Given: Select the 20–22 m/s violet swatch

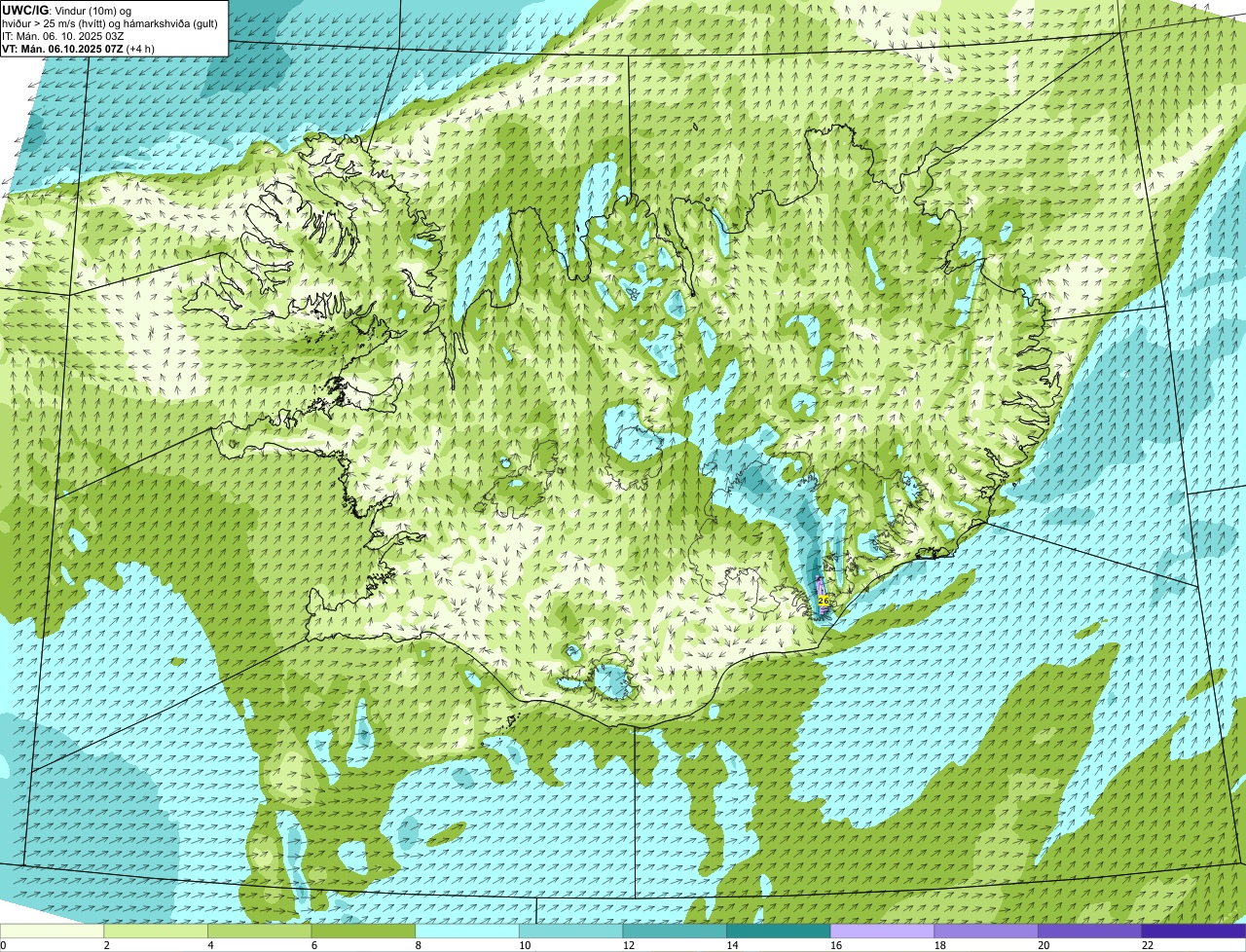Looking at the screenshot, I should pos(1089,932).
